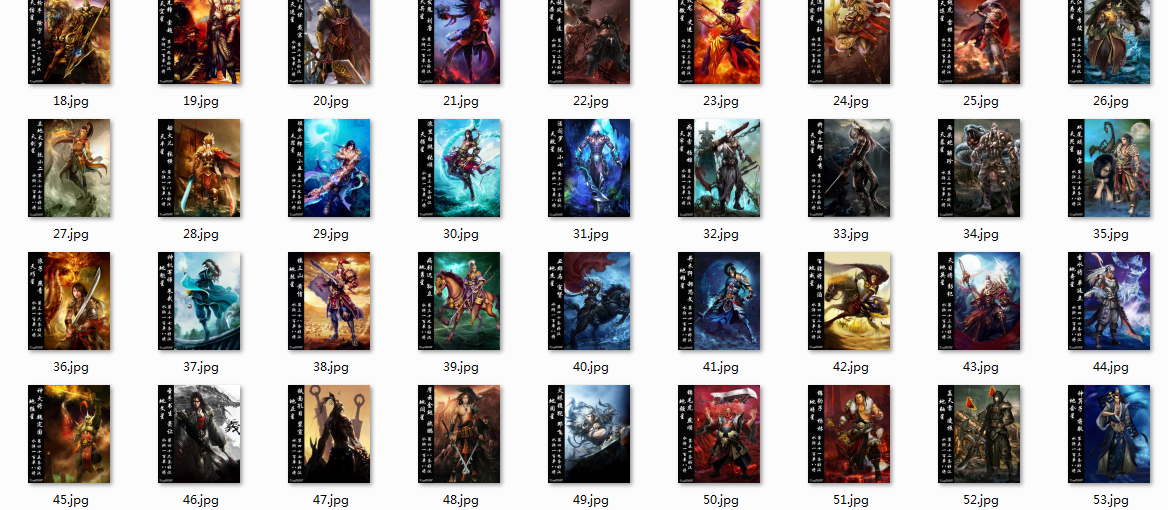
Task: Click the file name label 42.jpg
Action: (x=851, y=367)
